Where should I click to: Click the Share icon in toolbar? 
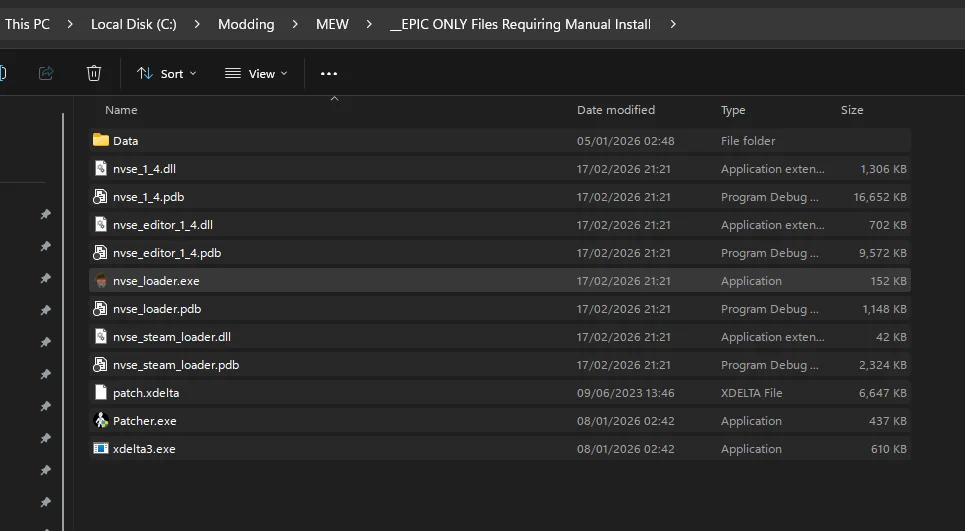46,73
